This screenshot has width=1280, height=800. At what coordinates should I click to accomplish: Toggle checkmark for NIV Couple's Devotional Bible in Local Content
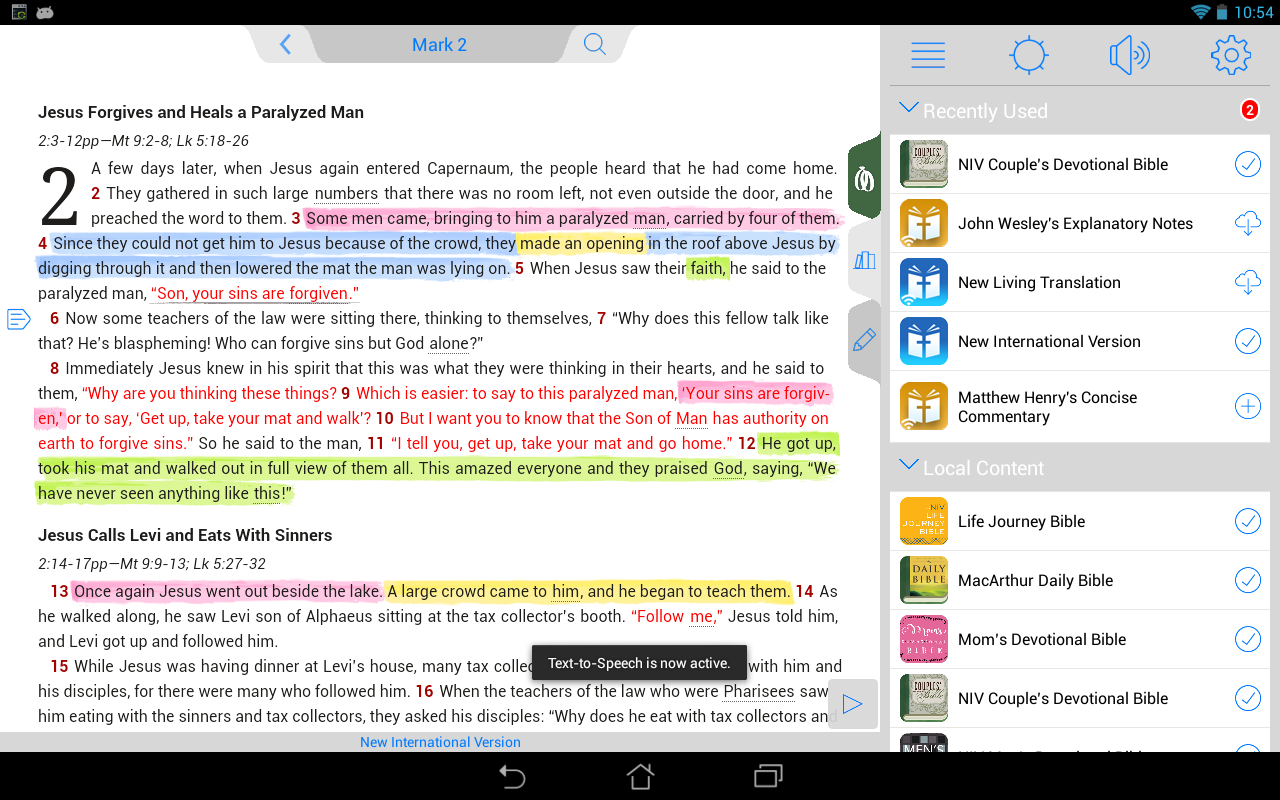(x=1248, y=698)
